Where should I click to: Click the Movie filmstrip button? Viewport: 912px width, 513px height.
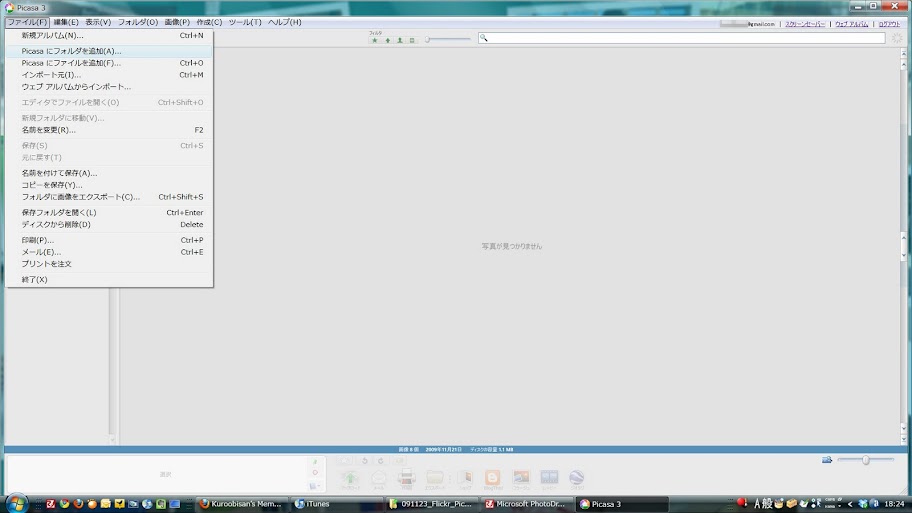click(x=549, y=479)
